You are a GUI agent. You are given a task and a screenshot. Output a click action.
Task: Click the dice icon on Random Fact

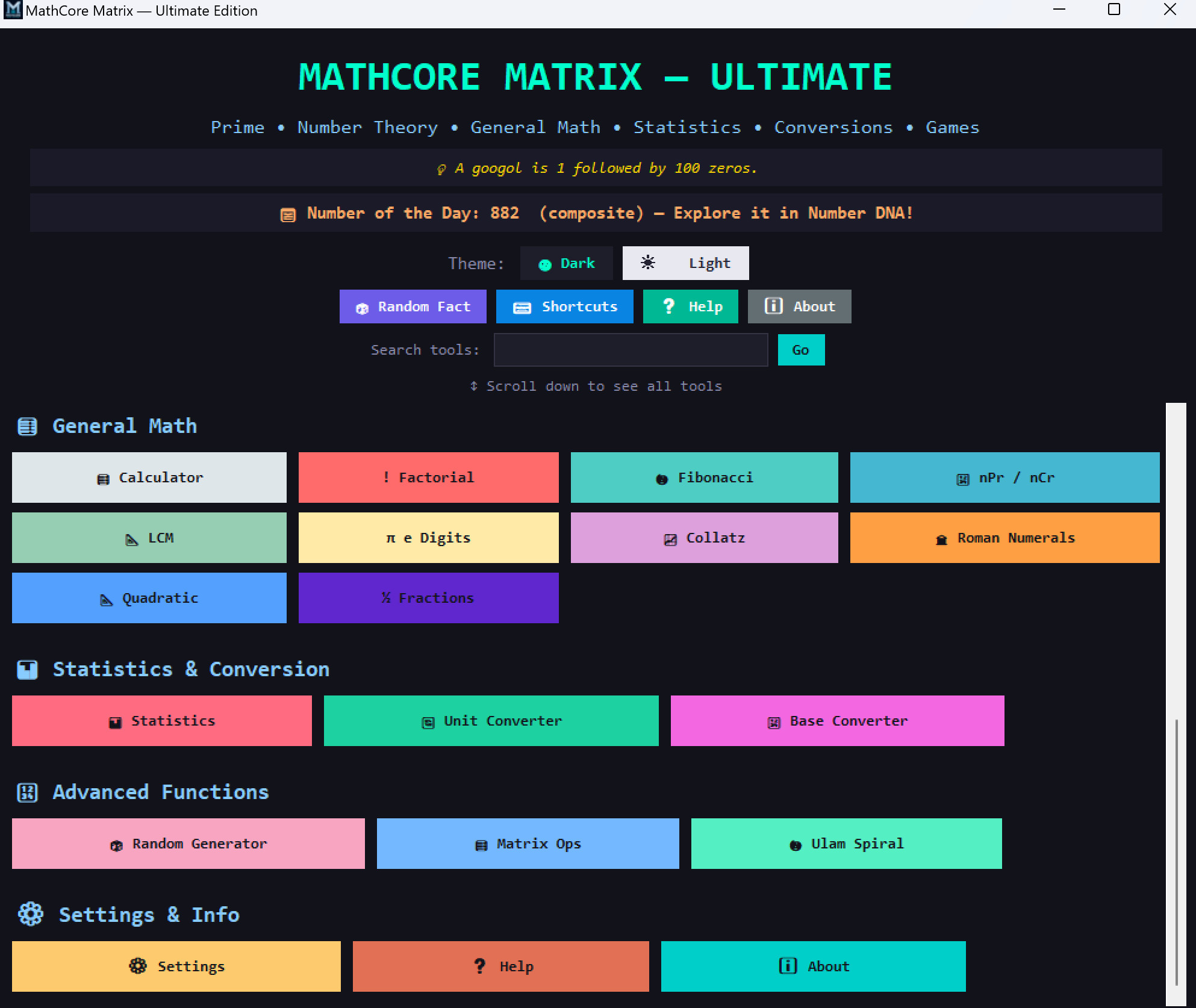(362, 308)
